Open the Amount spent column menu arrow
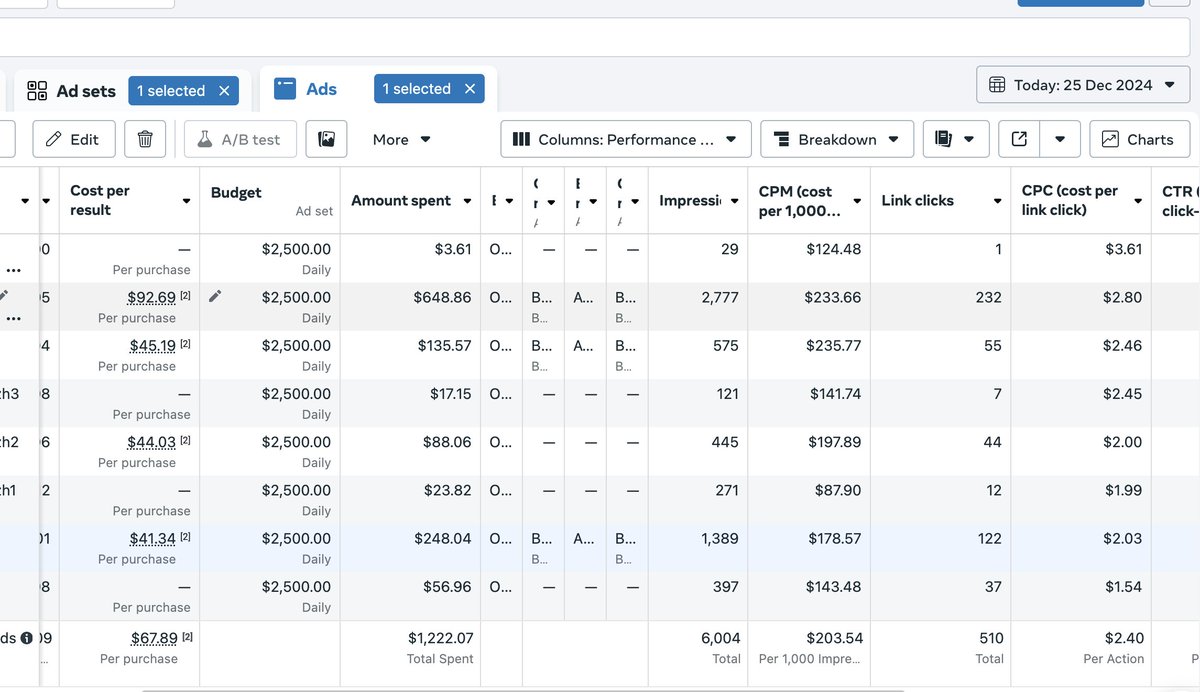Screen dimensions: 1200x692 (x=467, y=201)
